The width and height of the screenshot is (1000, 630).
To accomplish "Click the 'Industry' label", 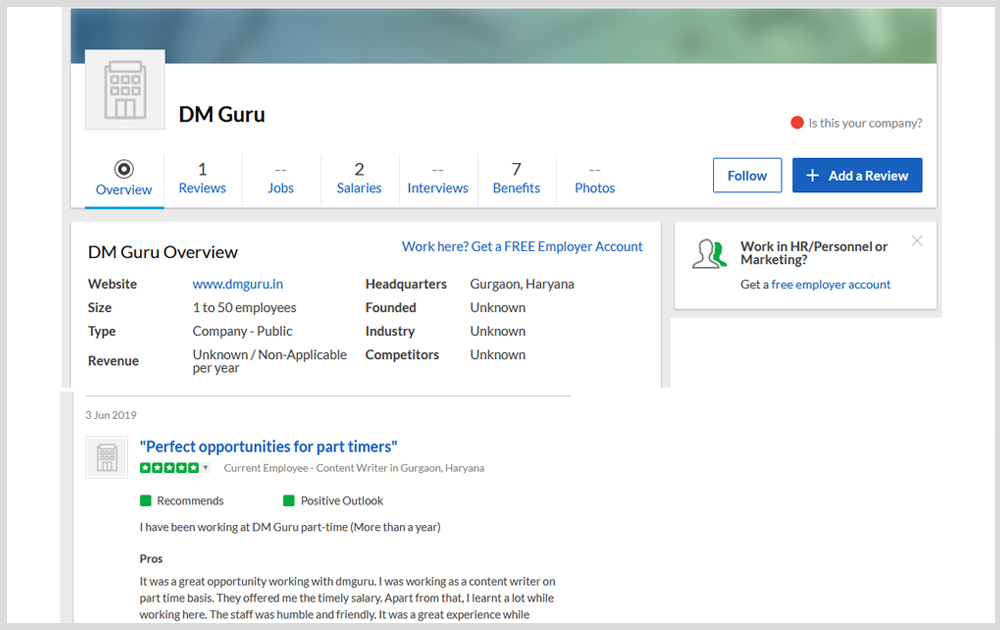I will [x=390, y=332].
